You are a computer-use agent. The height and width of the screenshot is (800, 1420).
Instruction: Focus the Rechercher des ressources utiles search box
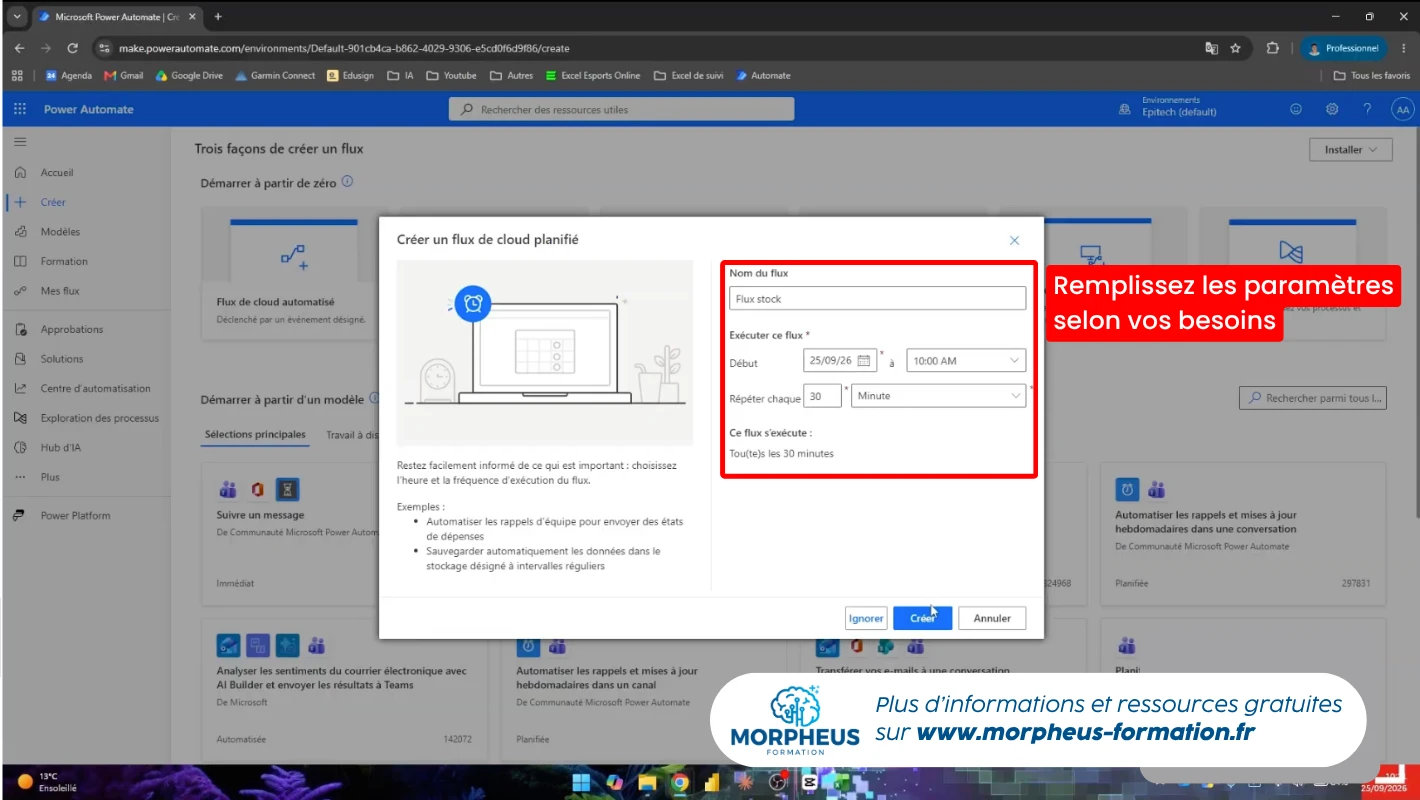pos(621,109)
